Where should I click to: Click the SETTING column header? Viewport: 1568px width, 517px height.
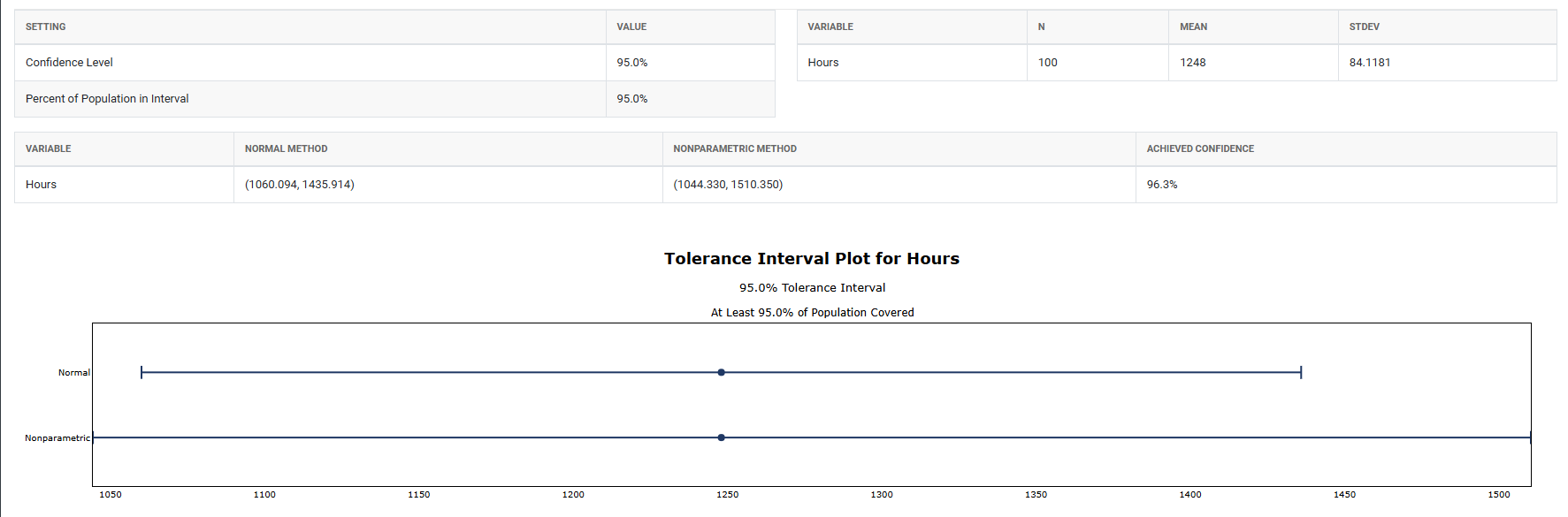[x=46, y=27]
